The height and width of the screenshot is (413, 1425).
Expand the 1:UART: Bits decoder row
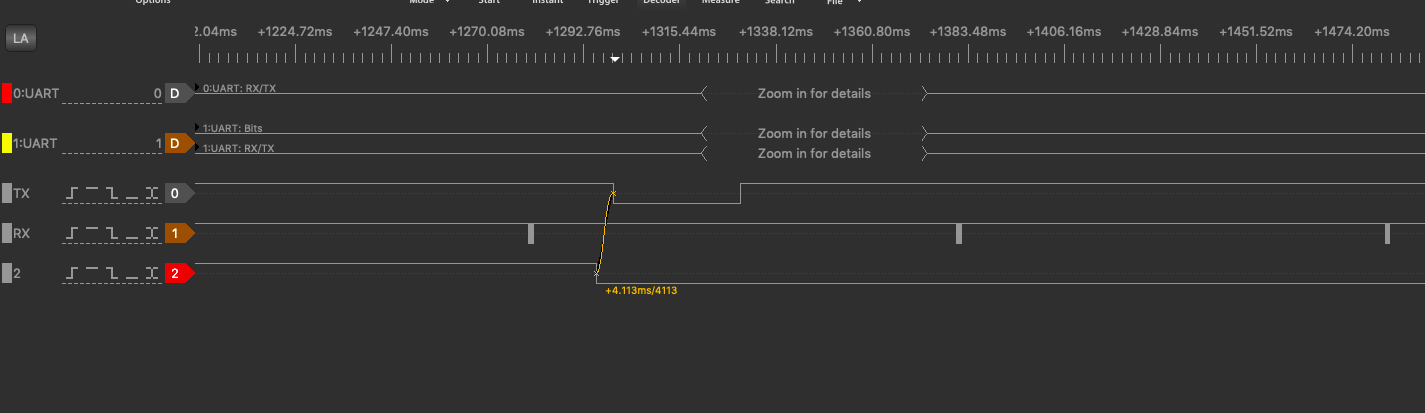coord(198,128)
